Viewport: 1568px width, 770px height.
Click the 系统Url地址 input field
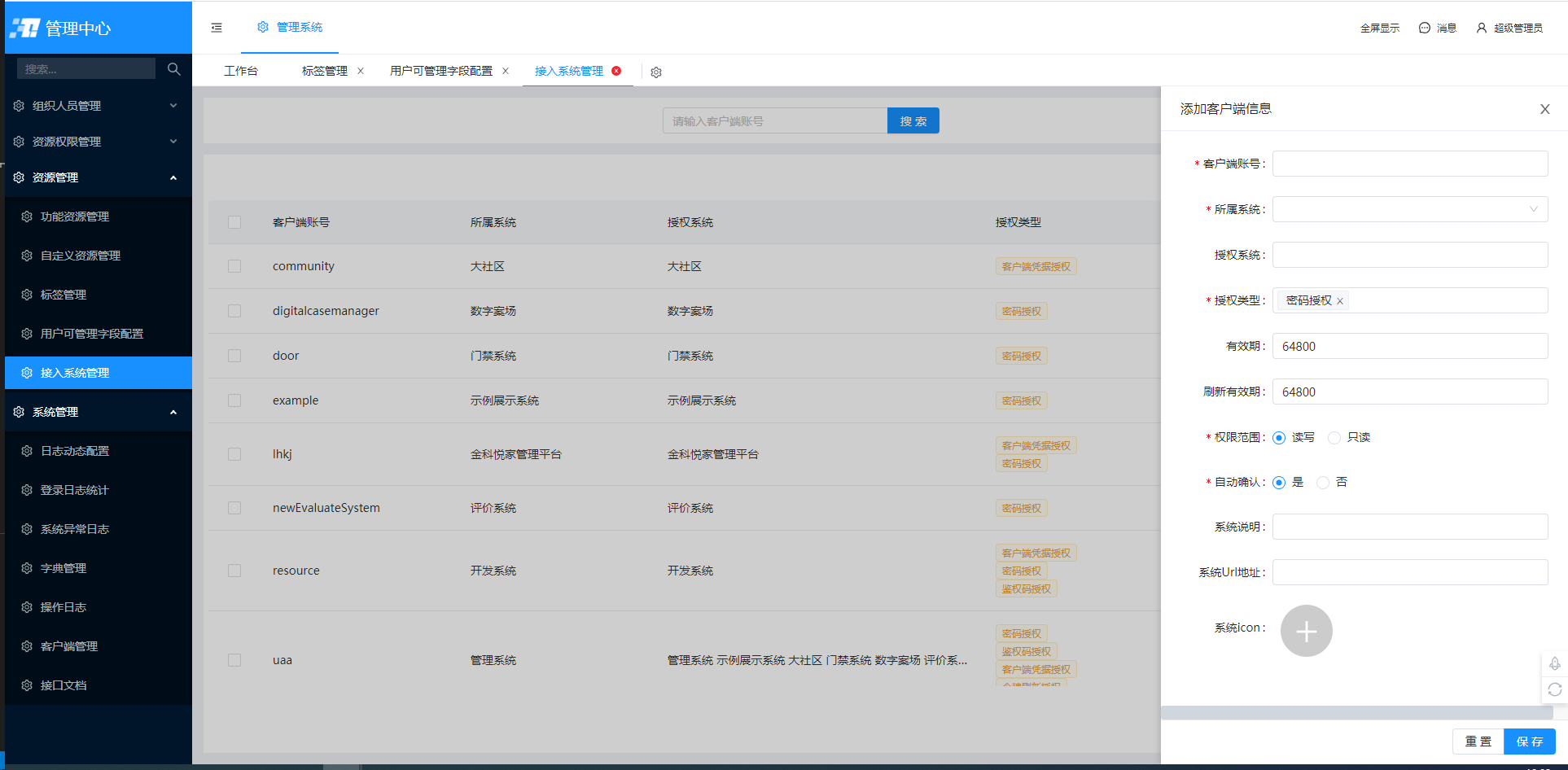point(1410,572)
